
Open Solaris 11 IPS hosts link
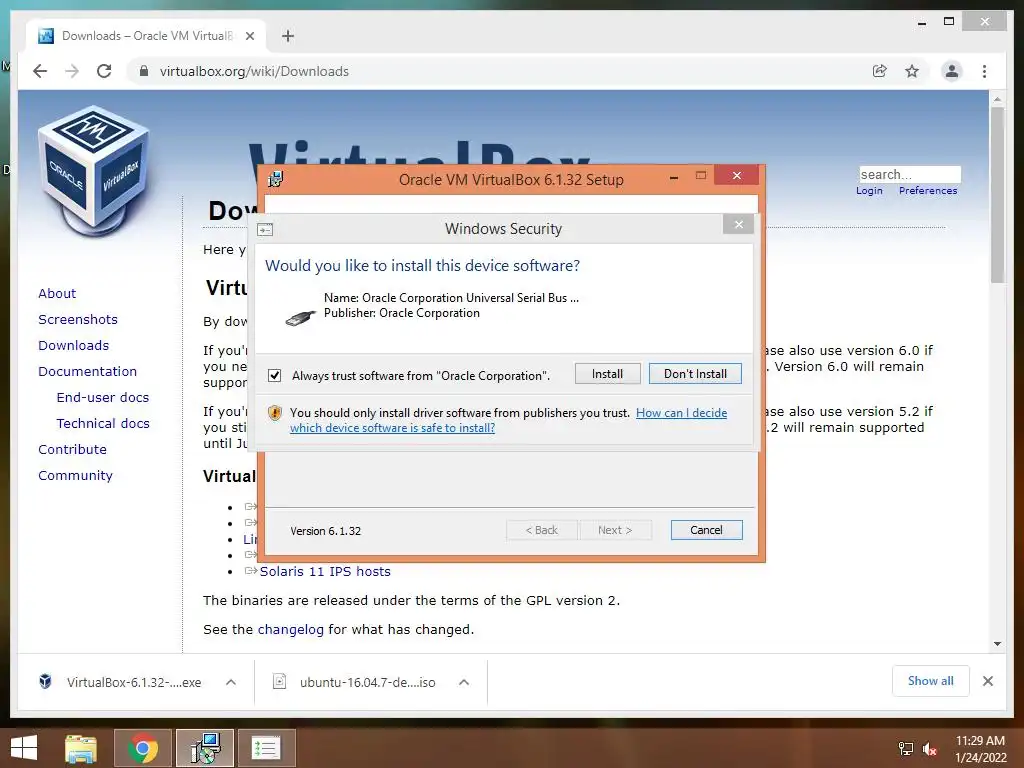coord(325,571)
